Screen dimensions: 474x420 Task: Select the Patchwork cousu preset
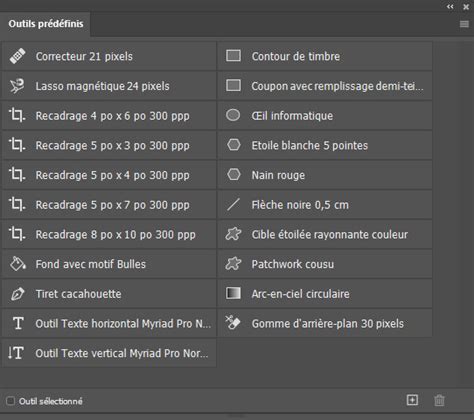point(325,264)
